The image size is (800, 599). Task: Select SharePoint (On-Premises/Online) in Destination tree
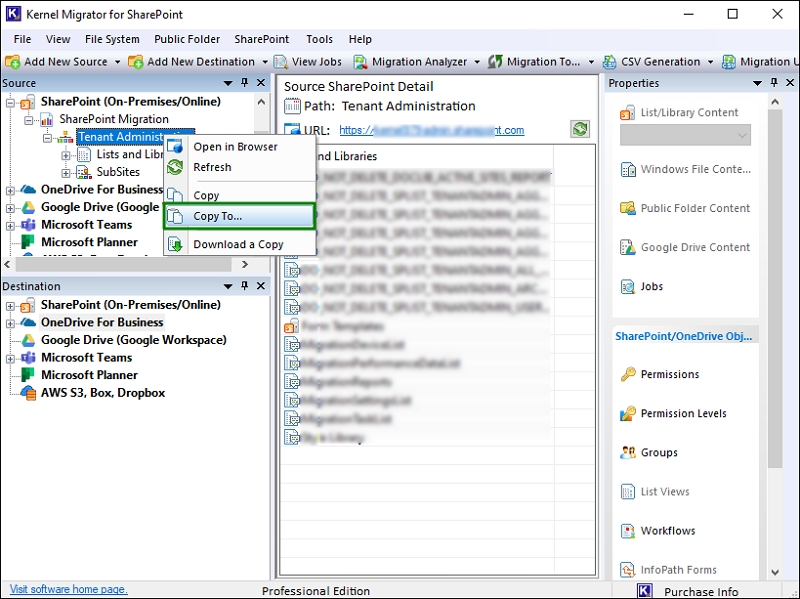pos(131,305)
